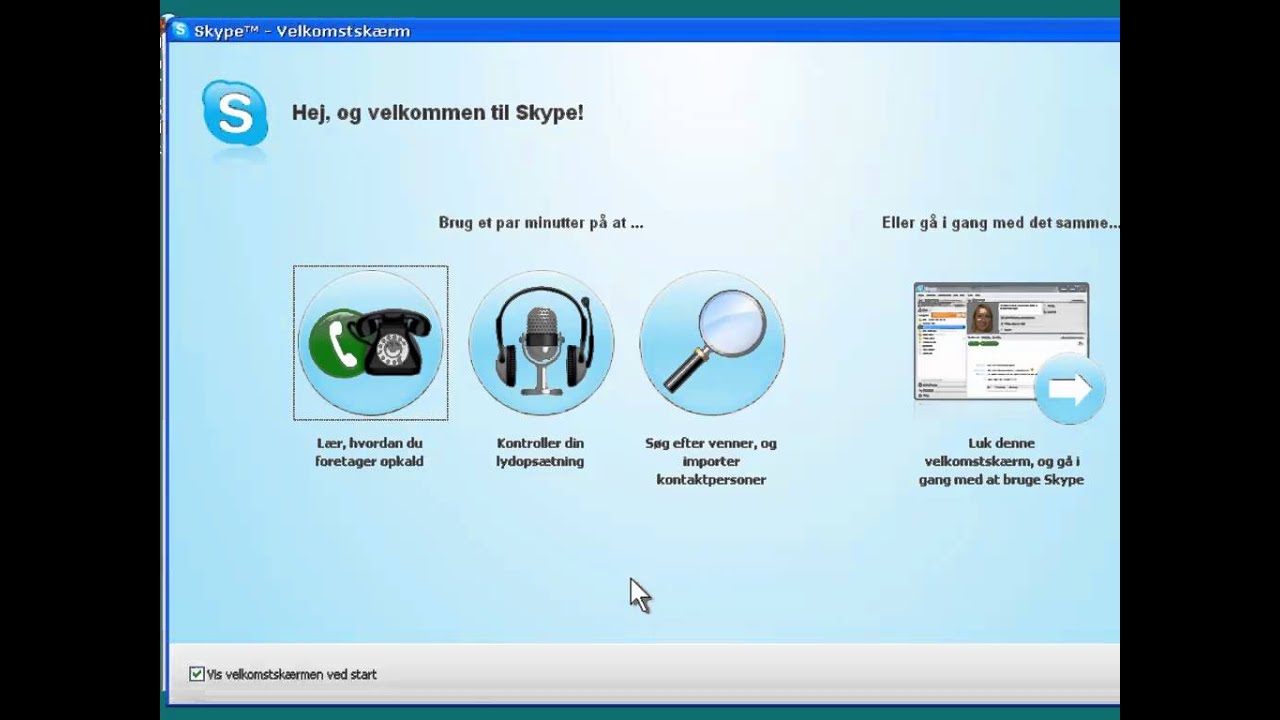Open the telephone call tutorial icon
The image size is (1280, 720).
(x=370, y=343)
